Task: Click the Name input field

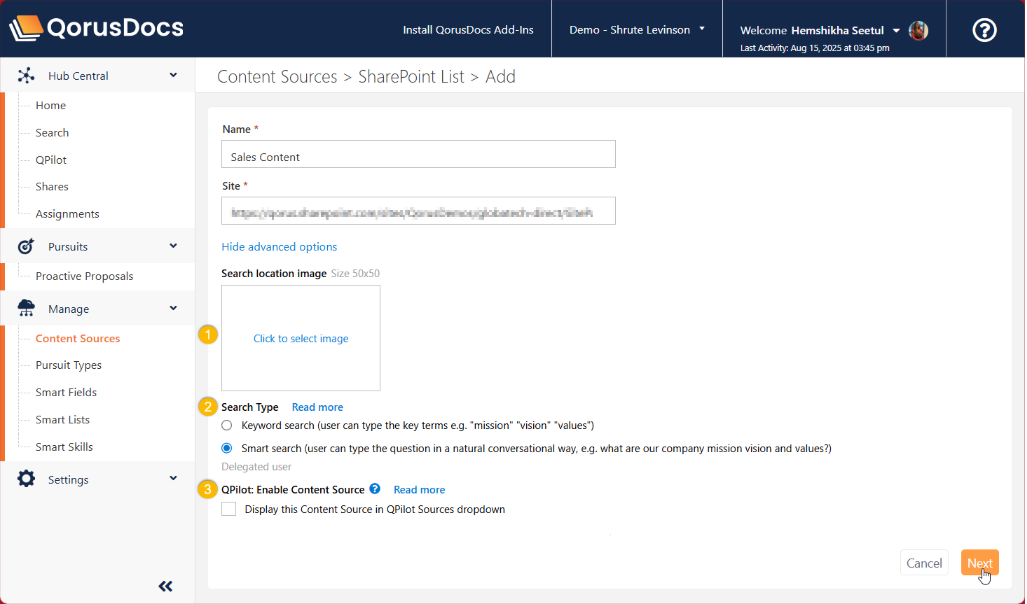Action: pyautogui.click(x=417, y=157)
